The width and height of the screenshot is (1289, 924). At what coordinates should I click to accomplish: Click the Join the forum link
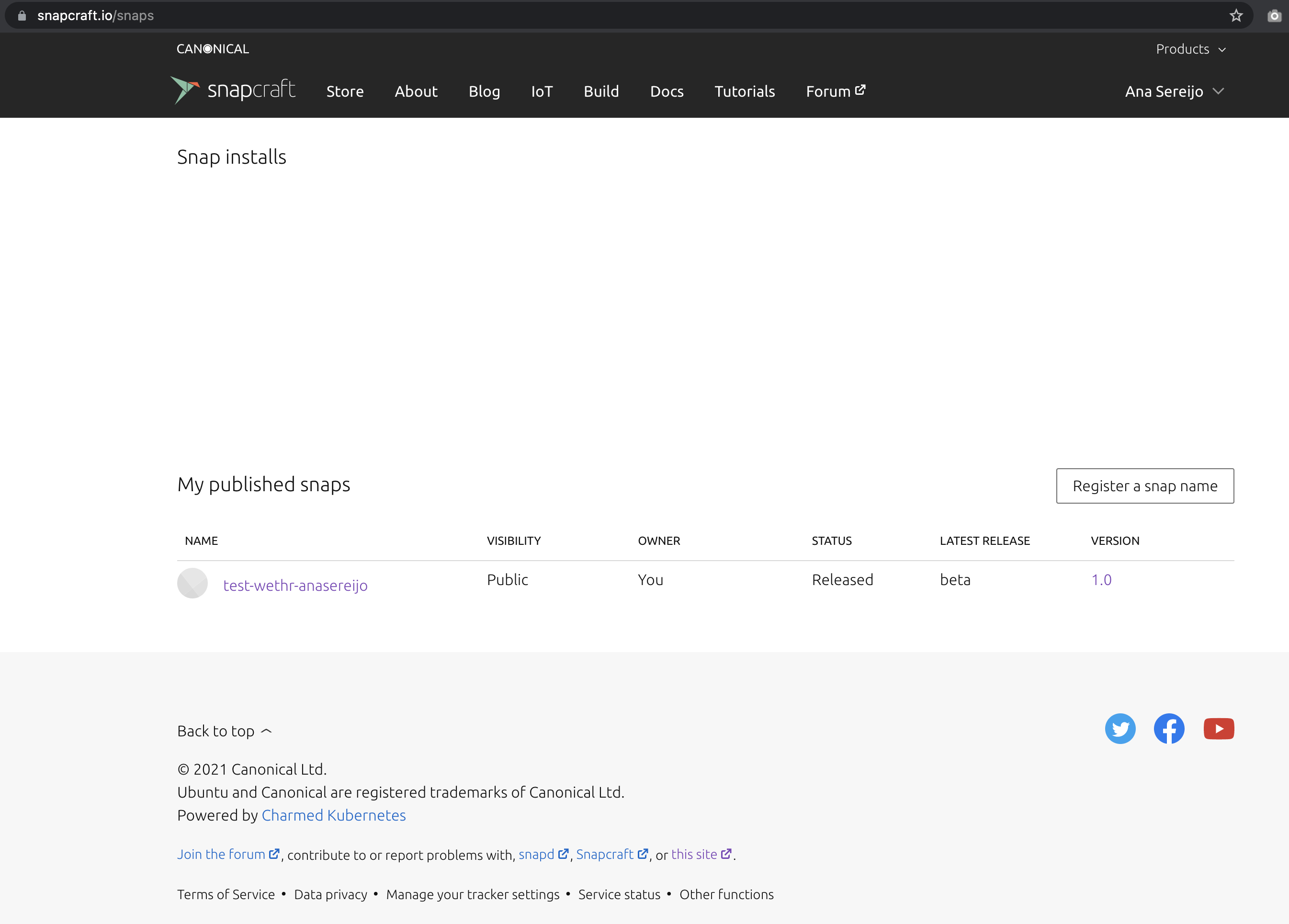click(x=221, y=854)
